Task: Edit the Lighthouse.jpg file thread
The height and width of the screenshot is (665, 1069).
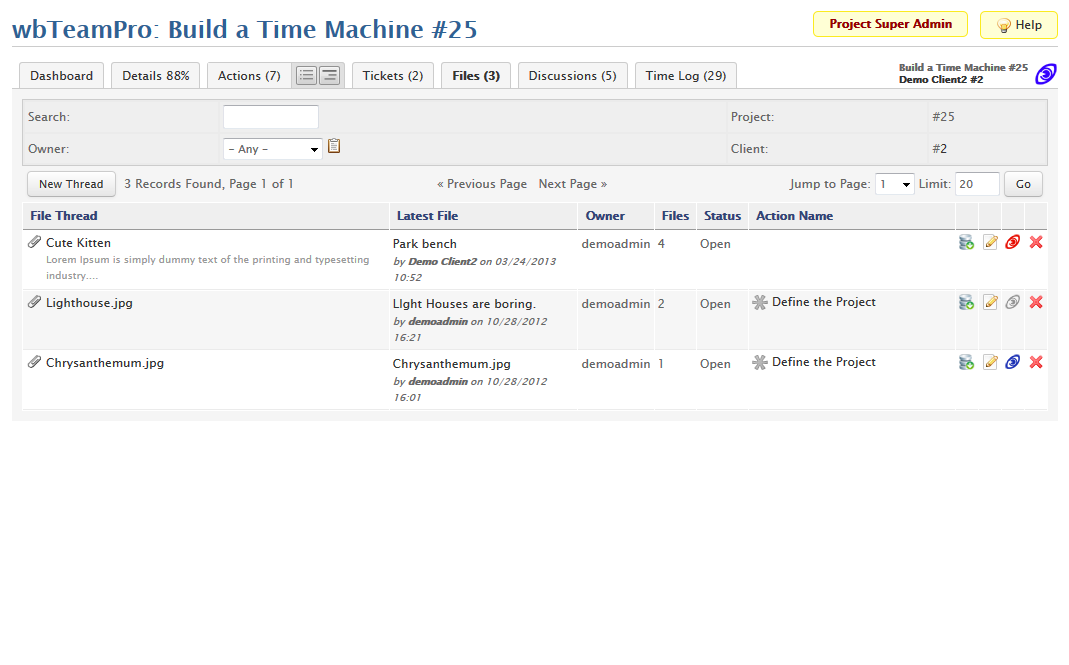Action: [990, 302]
